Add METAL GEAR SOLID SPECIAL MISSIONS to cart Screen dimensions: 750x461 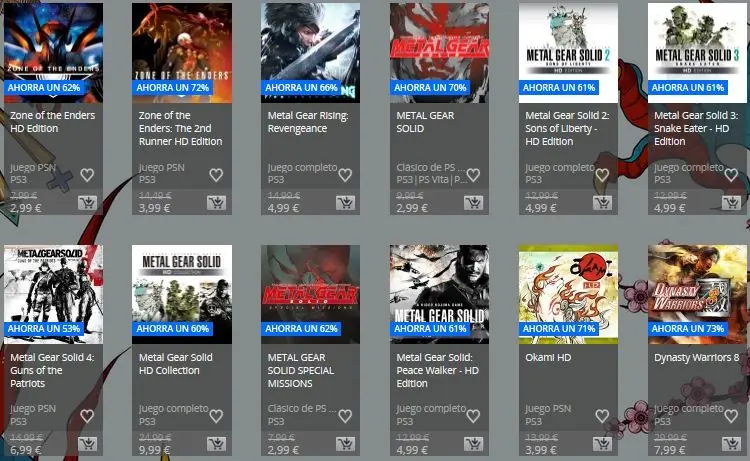[x=345, y=444]
